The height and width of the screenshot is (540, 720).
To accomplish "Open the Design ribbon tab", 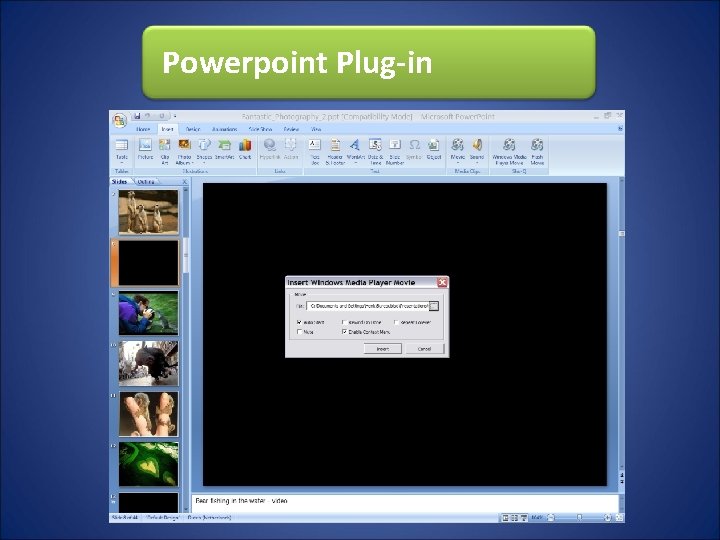I will (x=192, y=129).
